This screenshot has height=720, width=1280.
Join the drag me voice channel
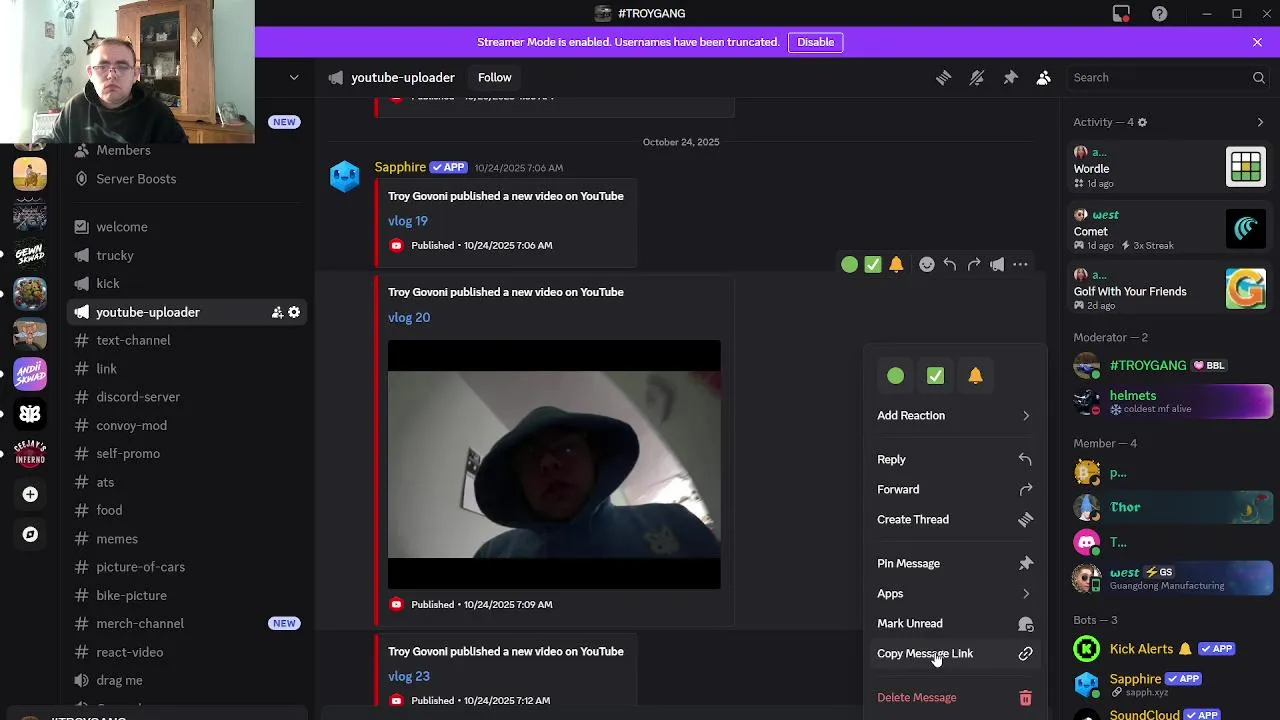(x=189, y=680)
